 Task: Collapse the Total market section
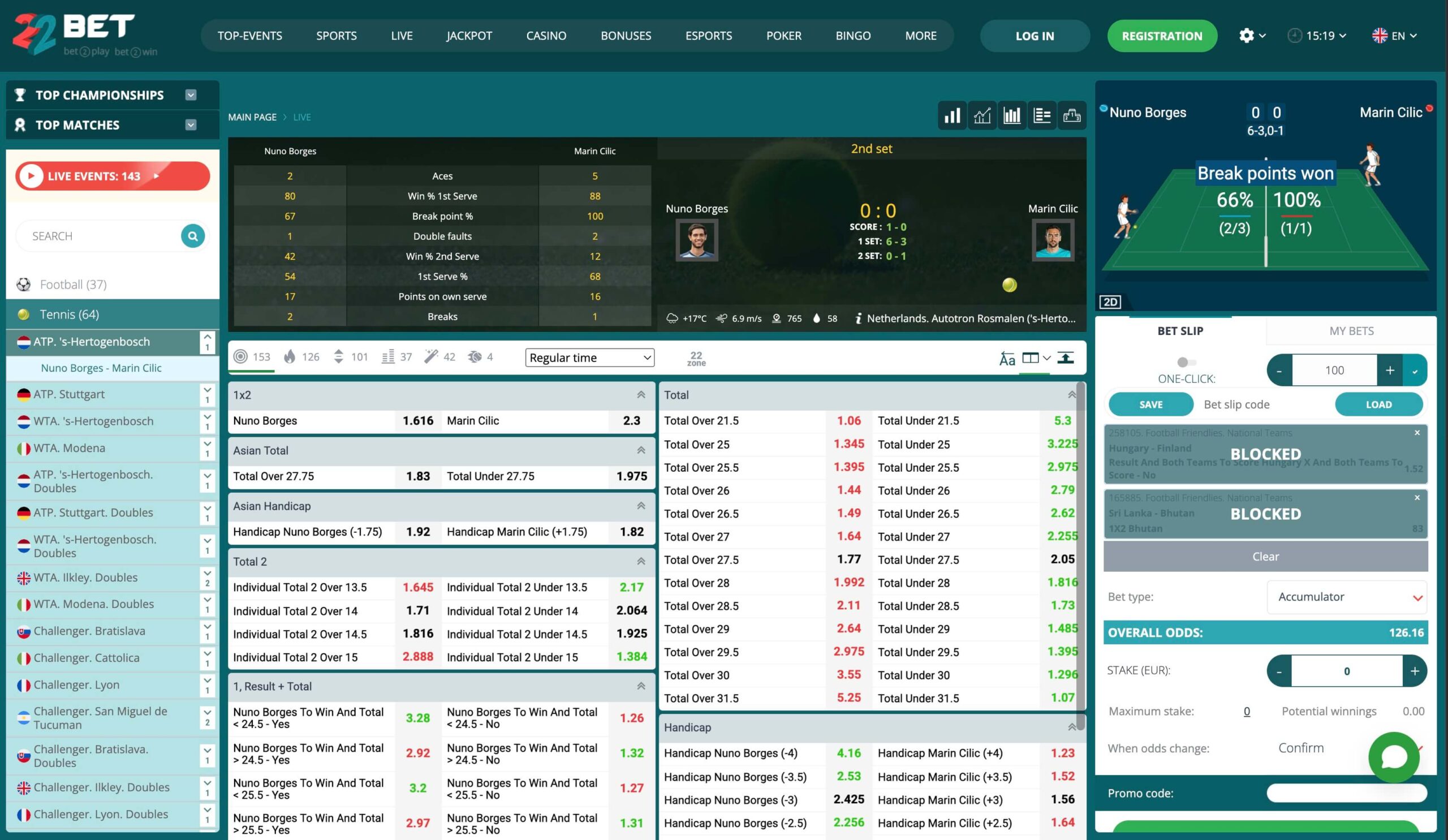(x=1071, y=395)
